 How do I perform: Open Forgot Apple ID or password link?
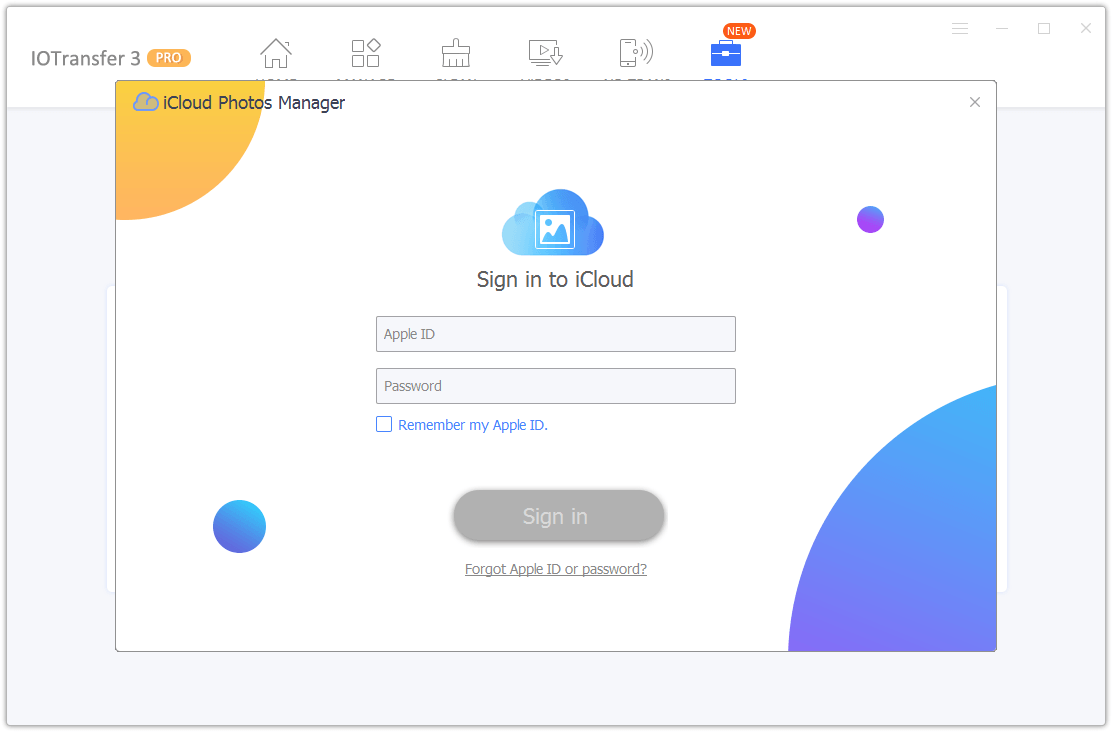(556, 568)
